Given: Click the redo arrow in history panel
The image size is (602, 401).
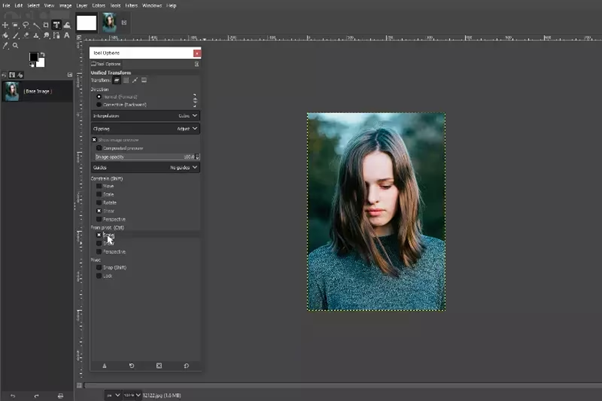Looking at the screenshot, I should [x=36, y=396].
